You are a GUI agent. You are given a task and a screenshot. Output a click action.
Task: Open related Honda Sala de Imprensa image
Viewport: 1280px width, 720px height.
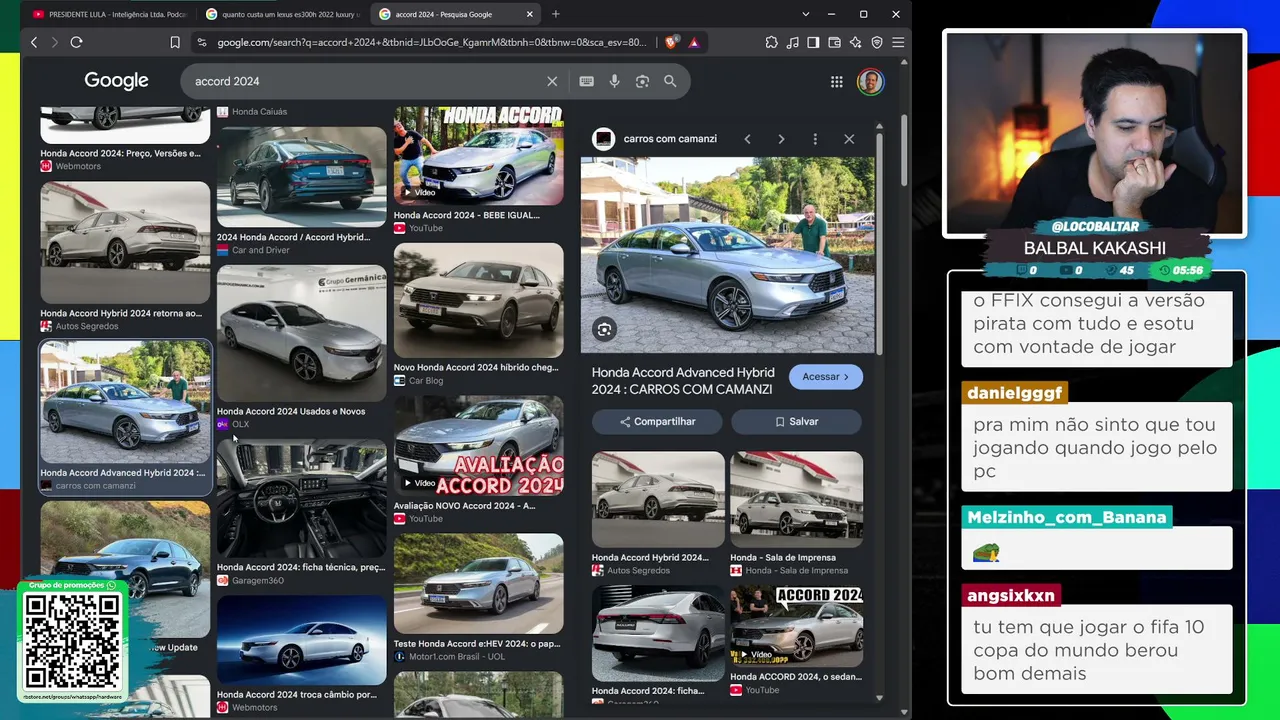click(796, 500)
